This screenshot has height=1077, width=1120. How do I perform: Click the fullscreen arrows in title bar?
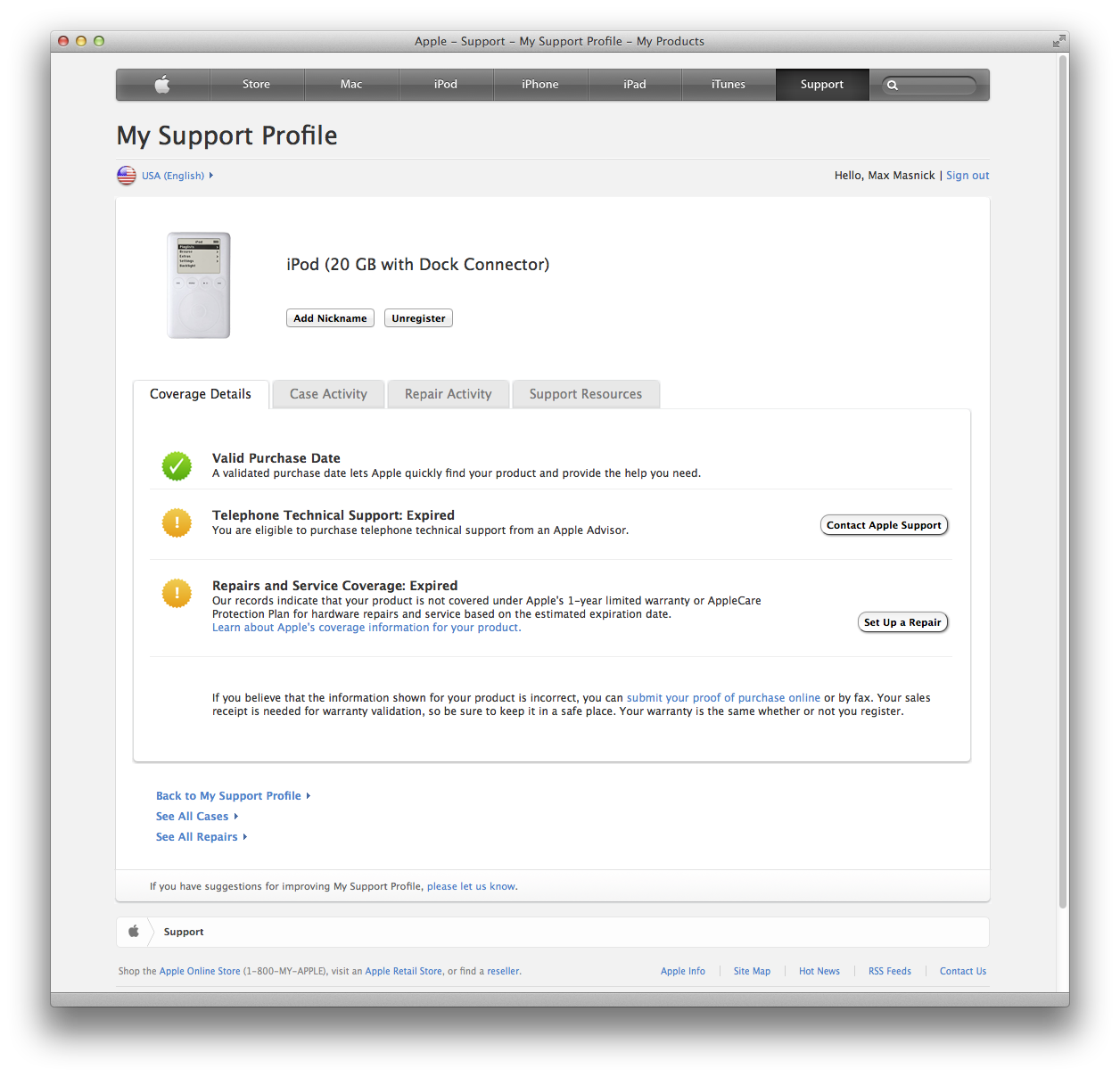click(x=1058, y=41)
